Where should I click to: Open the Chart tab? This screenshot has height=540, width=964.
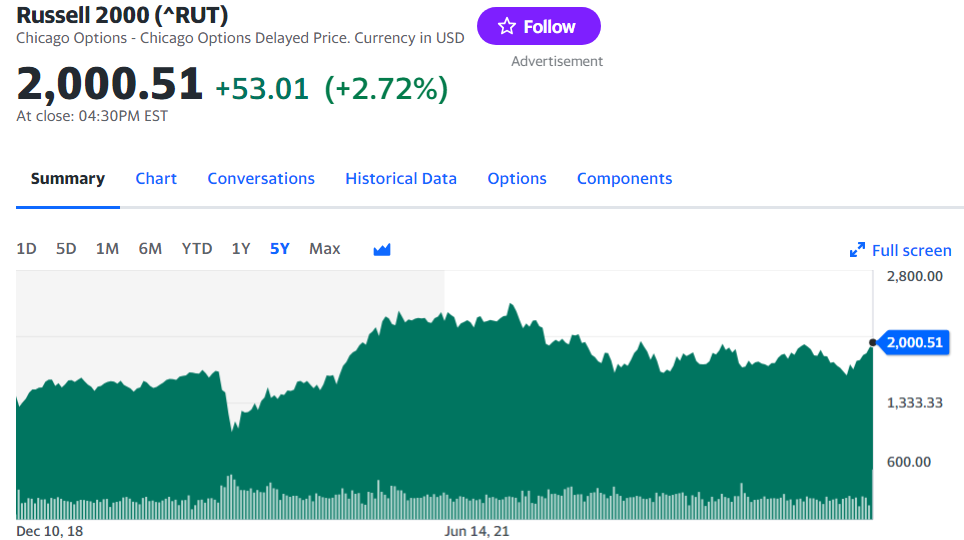pos(156,178)
